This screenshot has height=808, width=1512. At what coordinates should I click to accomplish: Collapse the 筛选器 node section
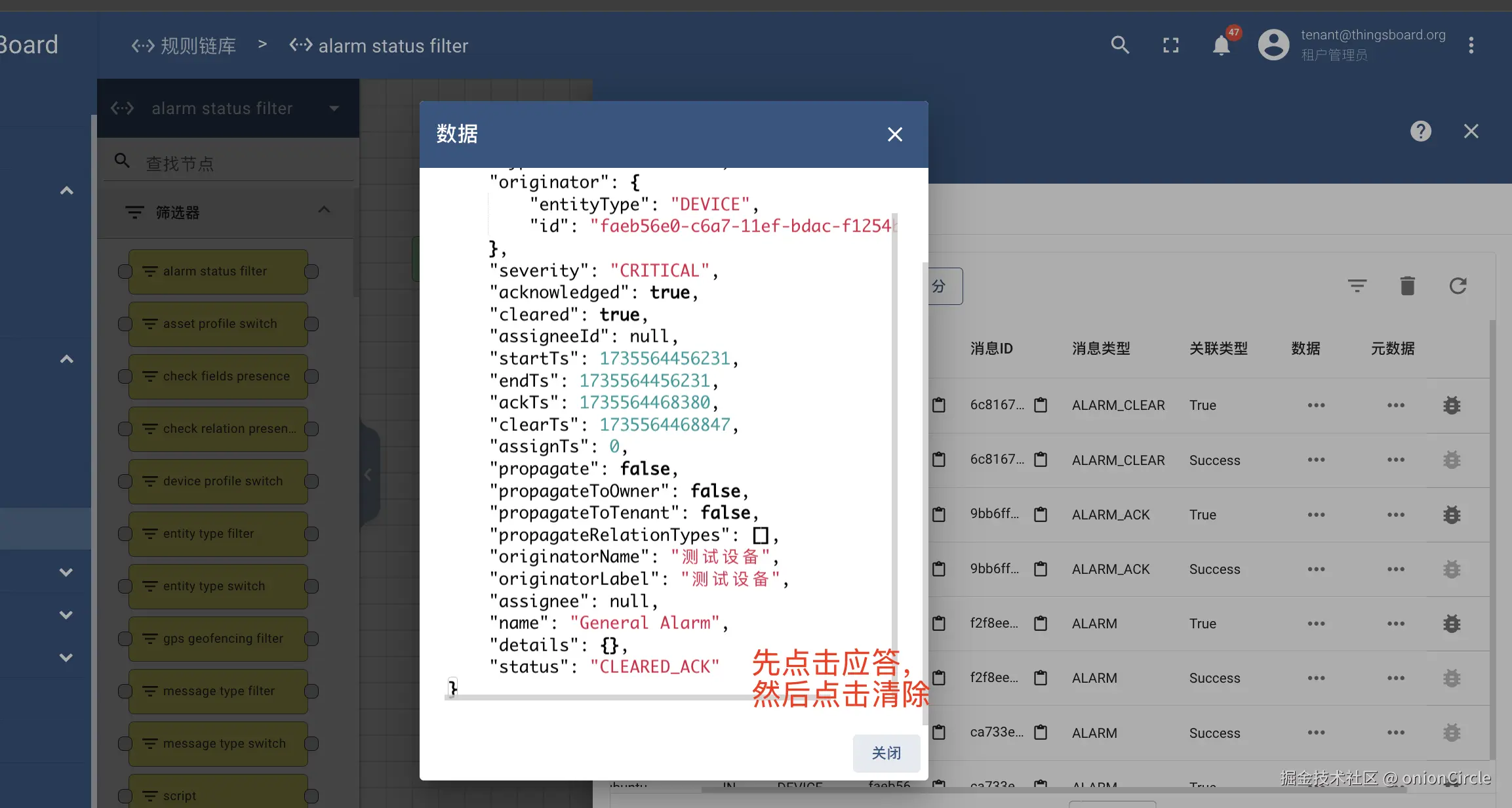pyautogui.click(x=324, y=210)
